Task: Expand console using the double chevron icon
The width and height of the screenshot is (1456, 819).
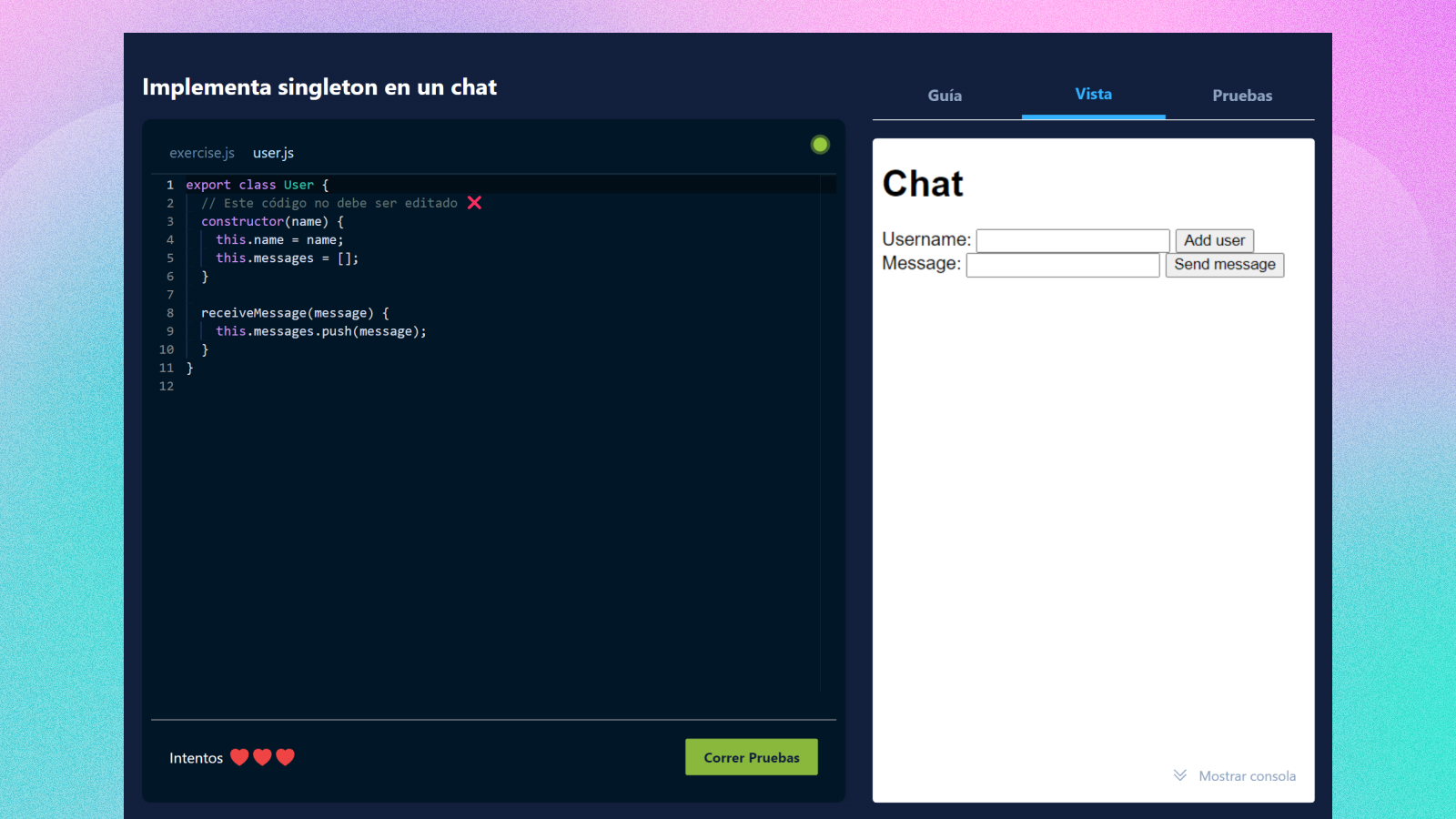Action: point(1179,775)
